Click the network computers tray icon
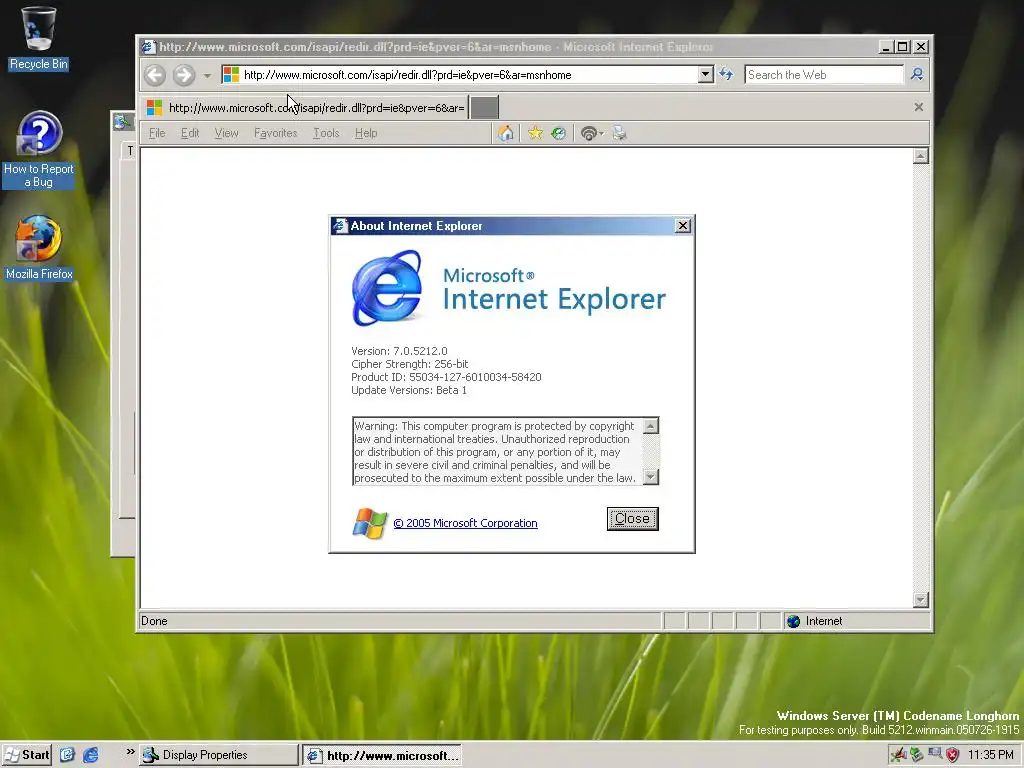1024x768 pixels. 935,754
